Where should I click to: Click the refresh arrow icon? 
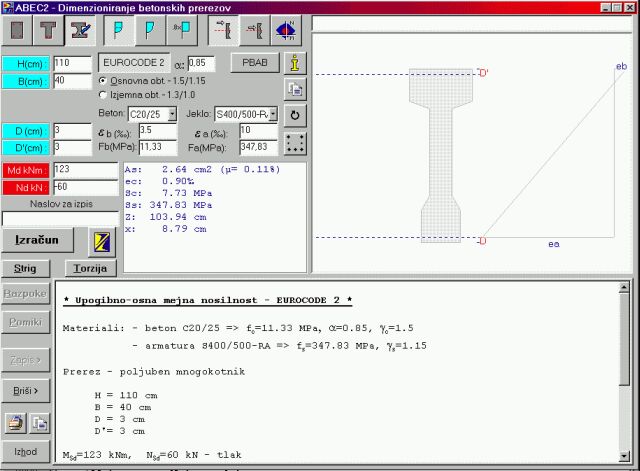pyautogui.click(x=294, y=115)
